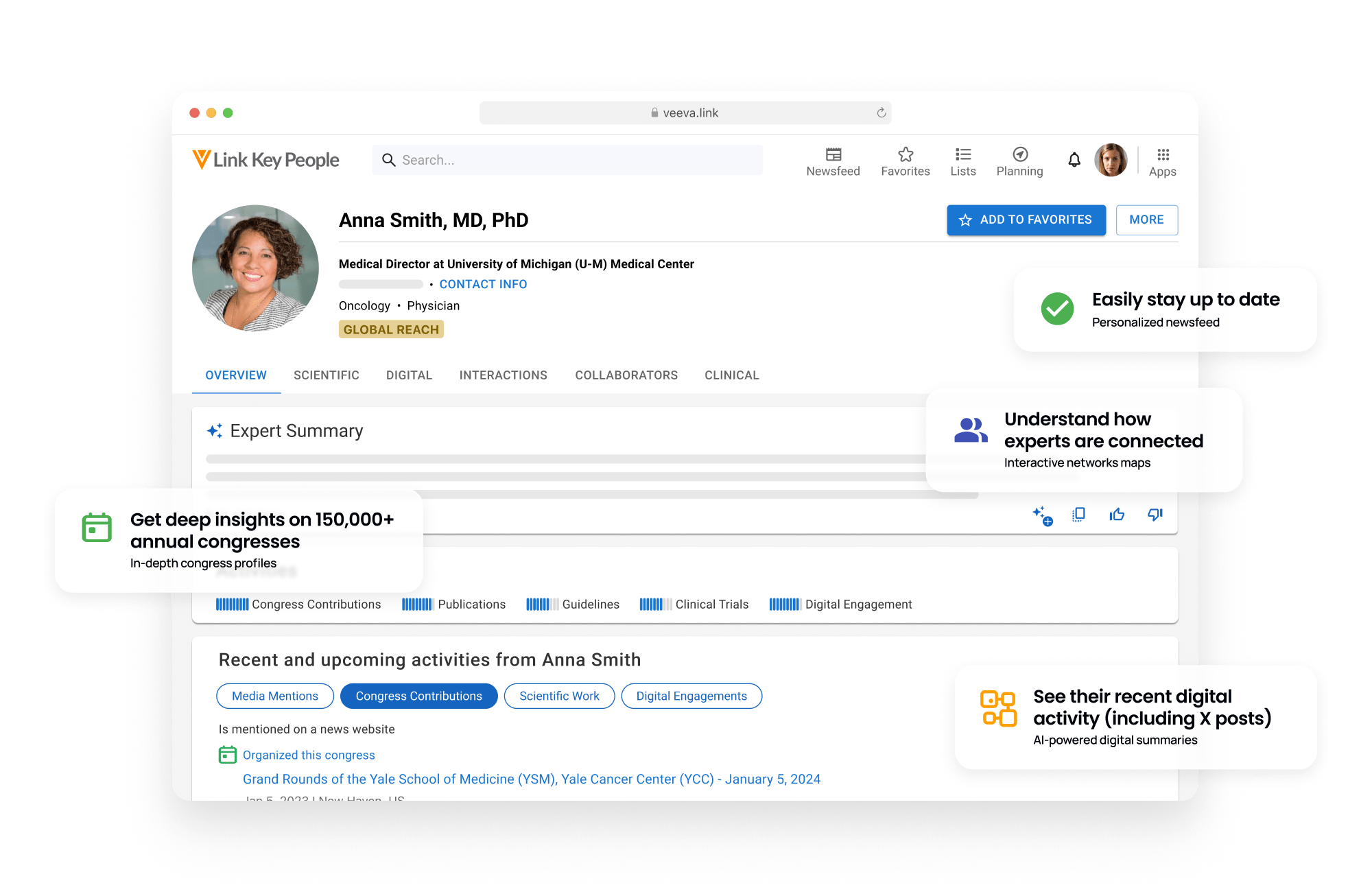Open the Apps grid menu
The image size is (1372, 892).
coord(1162,155)
